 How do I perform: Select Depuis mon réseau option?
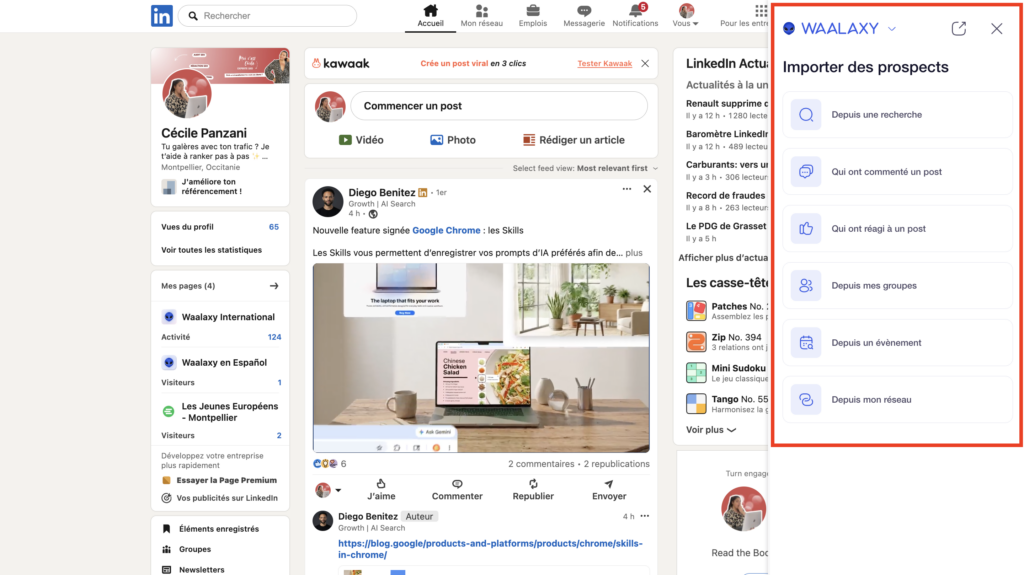coord(897,399)
